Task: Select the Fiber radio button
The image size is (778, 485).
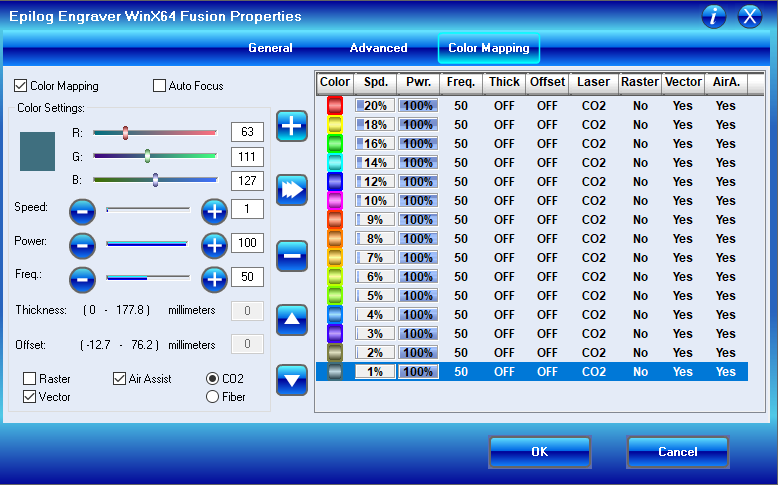Action: click(212, 397)
